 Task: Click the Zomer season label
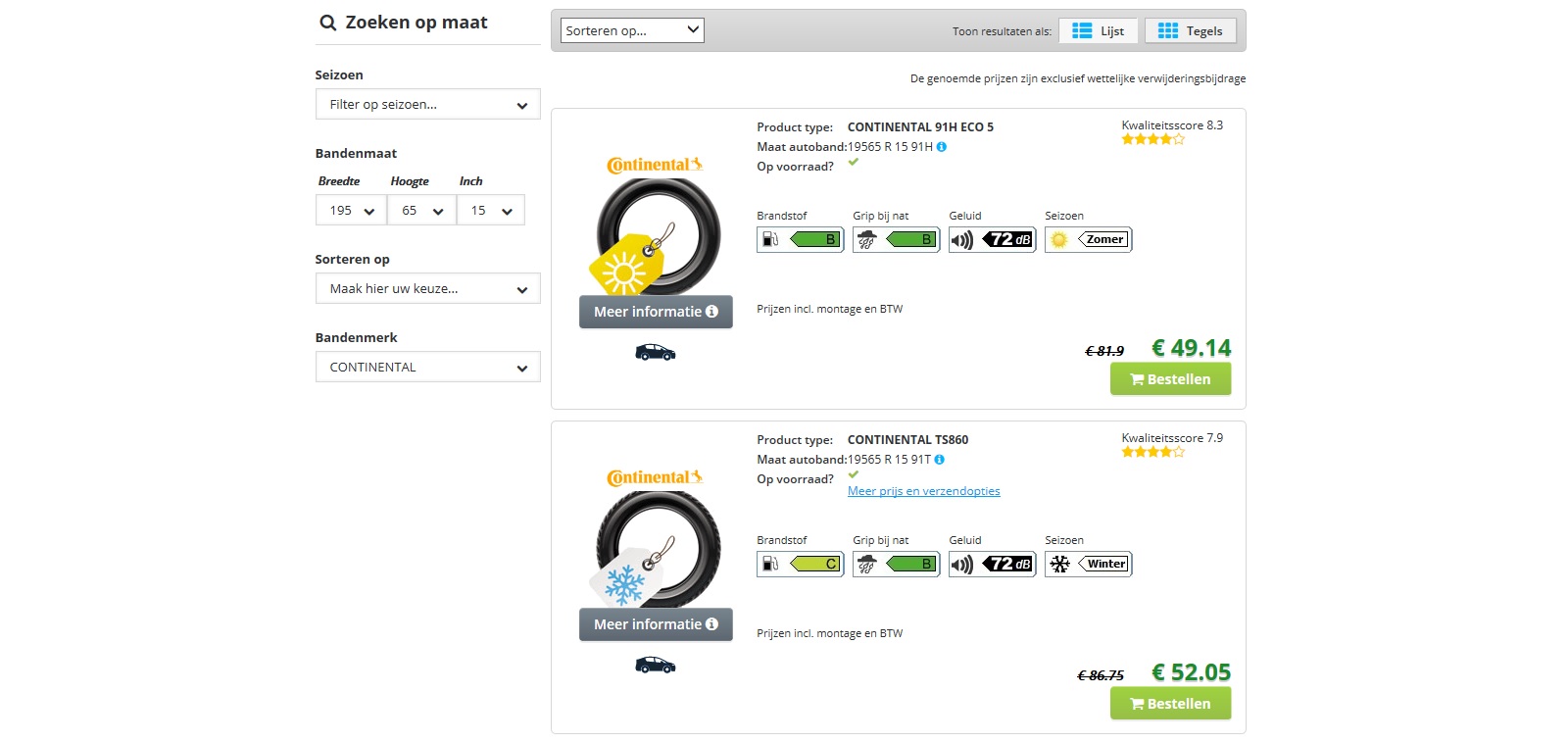tap(1103, 239)
